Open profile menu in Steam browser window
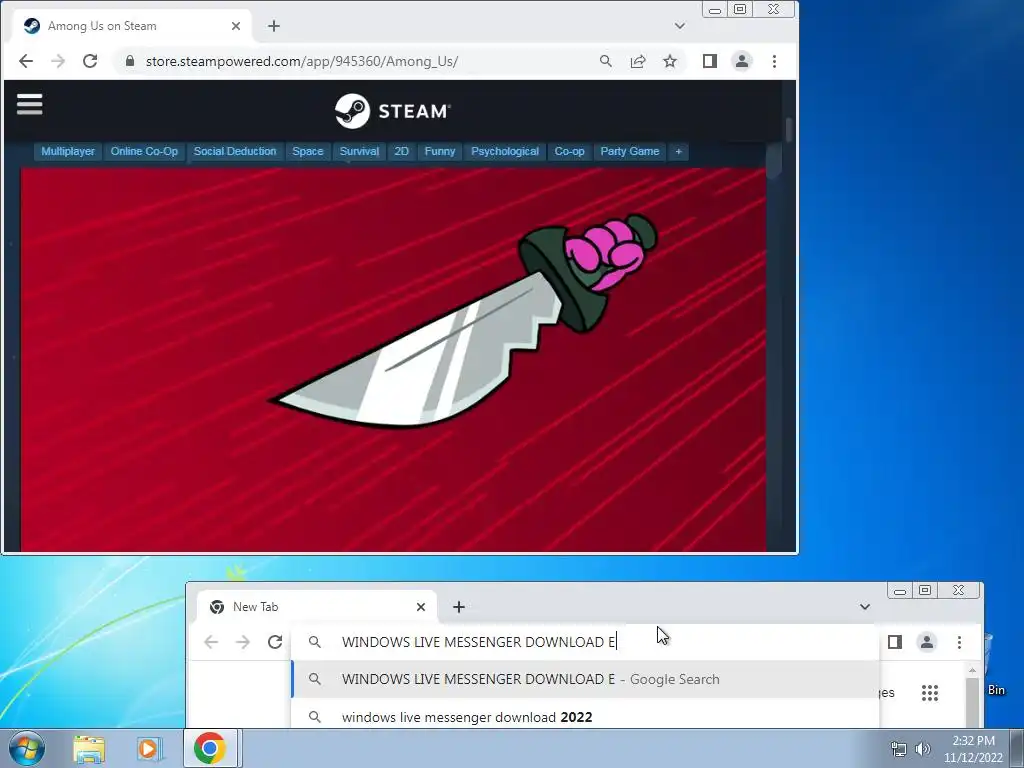This screenshot has height=768, width=1024. point(742,61)
